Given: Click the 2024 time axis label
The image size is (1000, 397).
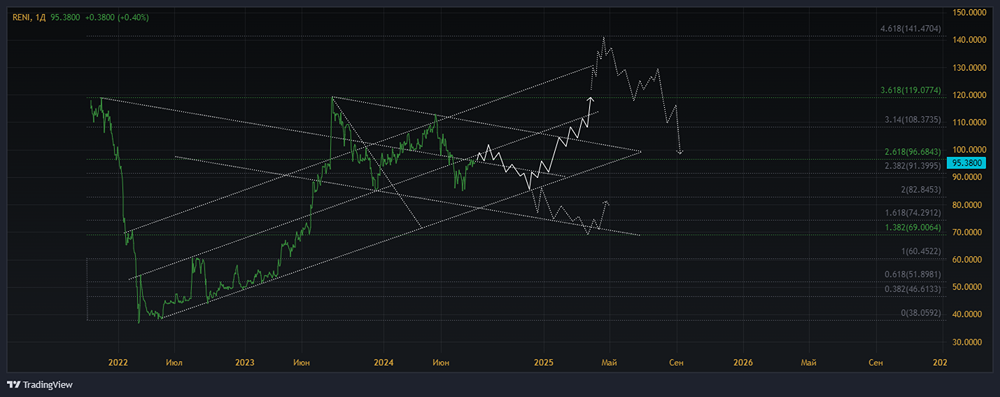Looking at the screenshot, I should coord(384,363).
